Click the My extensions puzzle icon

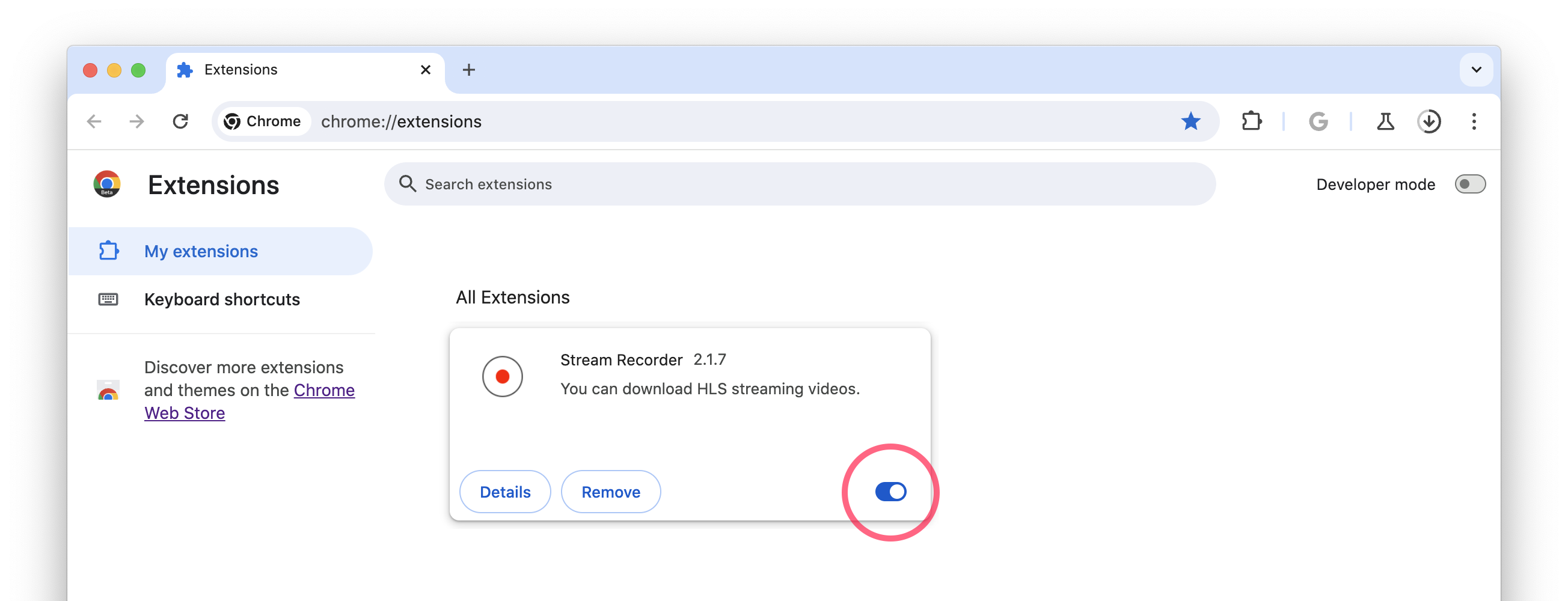point(108,251)
